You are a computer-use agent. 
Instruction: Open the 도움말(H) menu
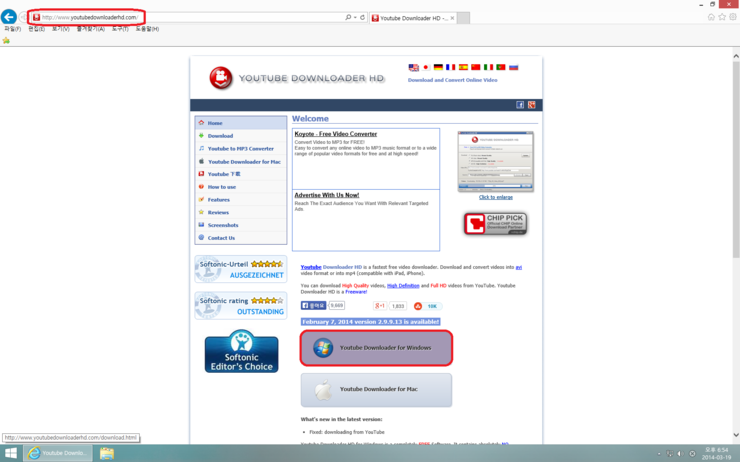point(147,29)
